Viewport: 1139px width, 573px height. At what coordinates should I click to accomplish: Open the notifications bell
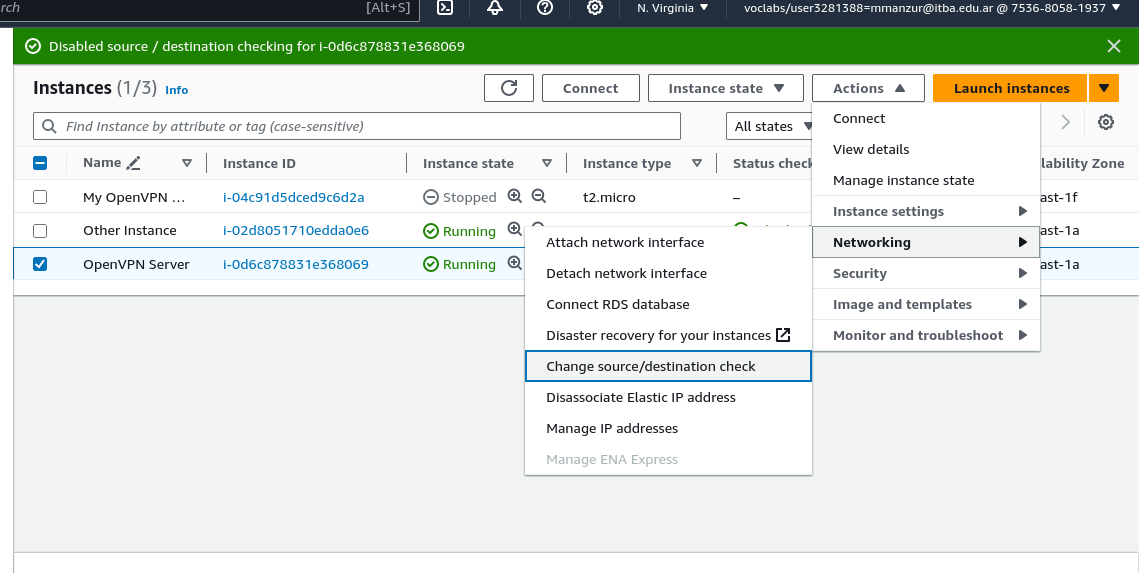[x=495, y=8]
